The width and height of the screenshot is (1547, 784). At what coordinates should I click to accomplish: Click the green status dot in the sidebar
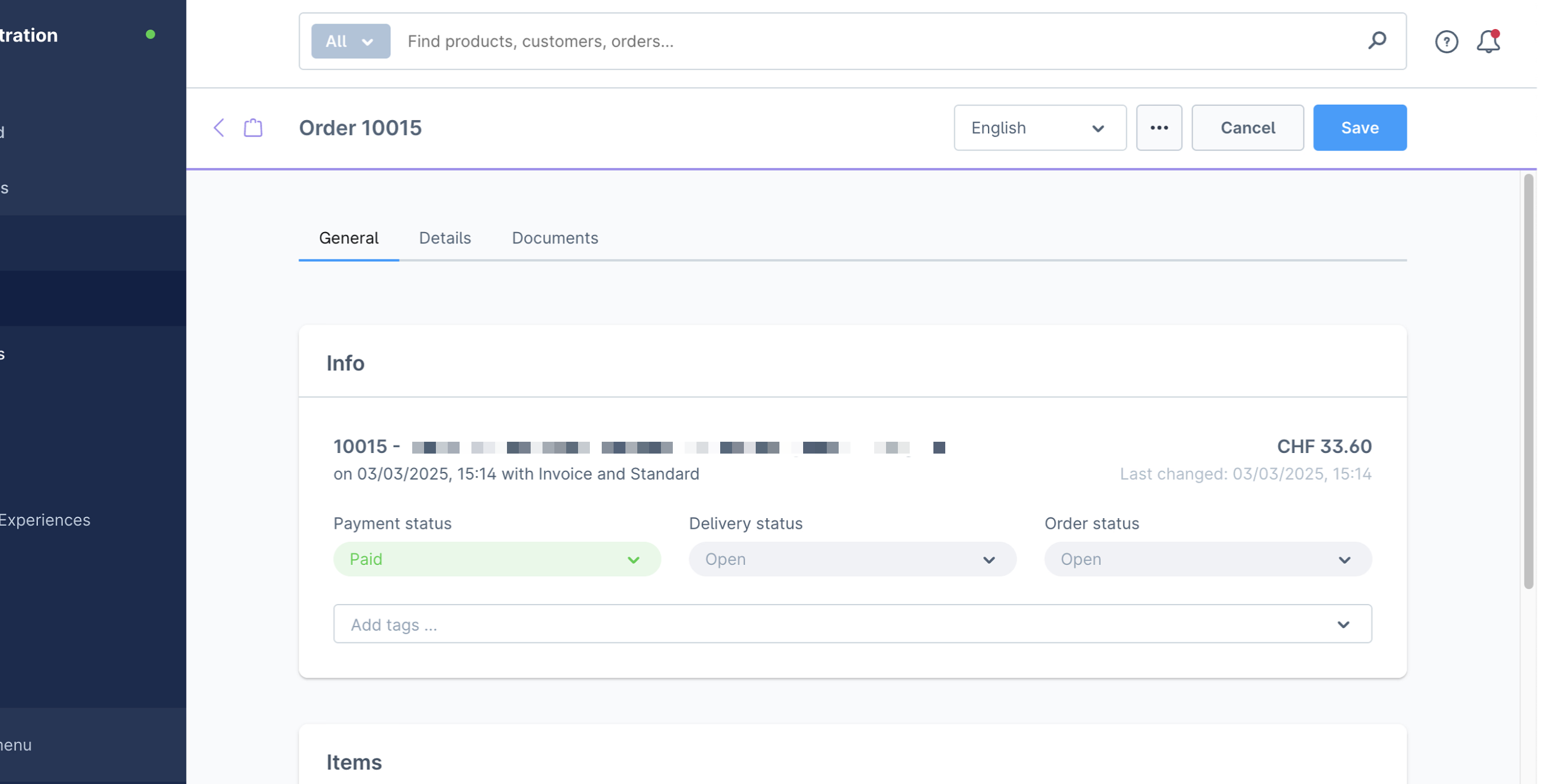pos(151,34)
